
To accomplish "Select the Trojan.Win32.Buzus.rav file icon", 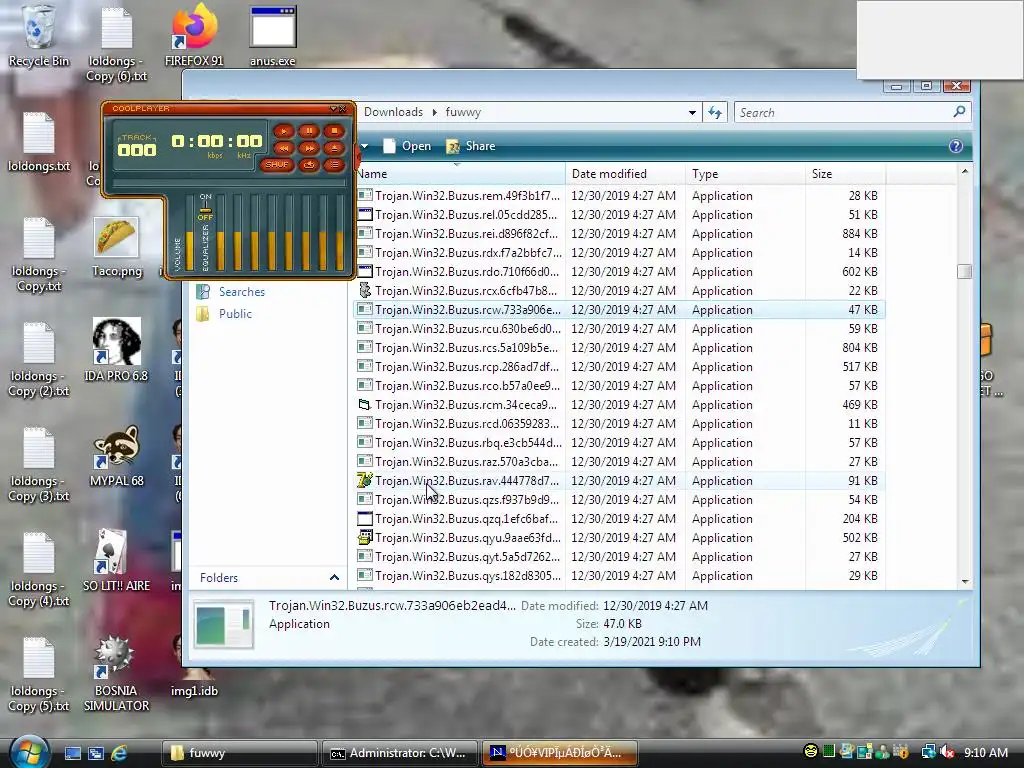I will [x=364, y=481].
